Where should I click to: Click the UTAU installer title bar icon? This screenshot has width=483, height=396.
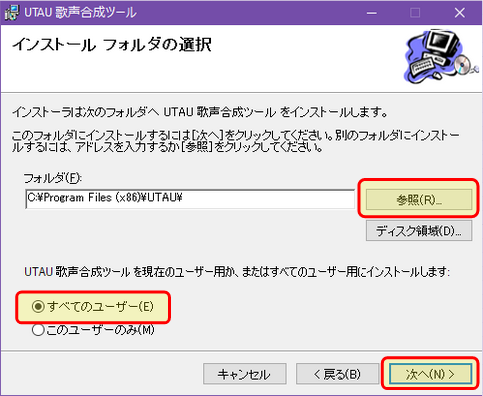pyautogui.click(x=12, y=13)
